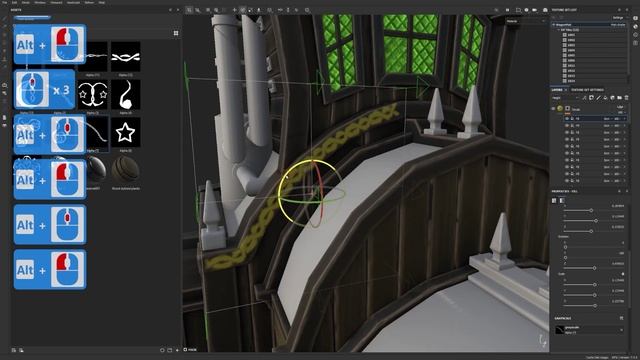
Task: Toggle visibility of the selected highlighted layer
Action: click(x=567, y=118)
